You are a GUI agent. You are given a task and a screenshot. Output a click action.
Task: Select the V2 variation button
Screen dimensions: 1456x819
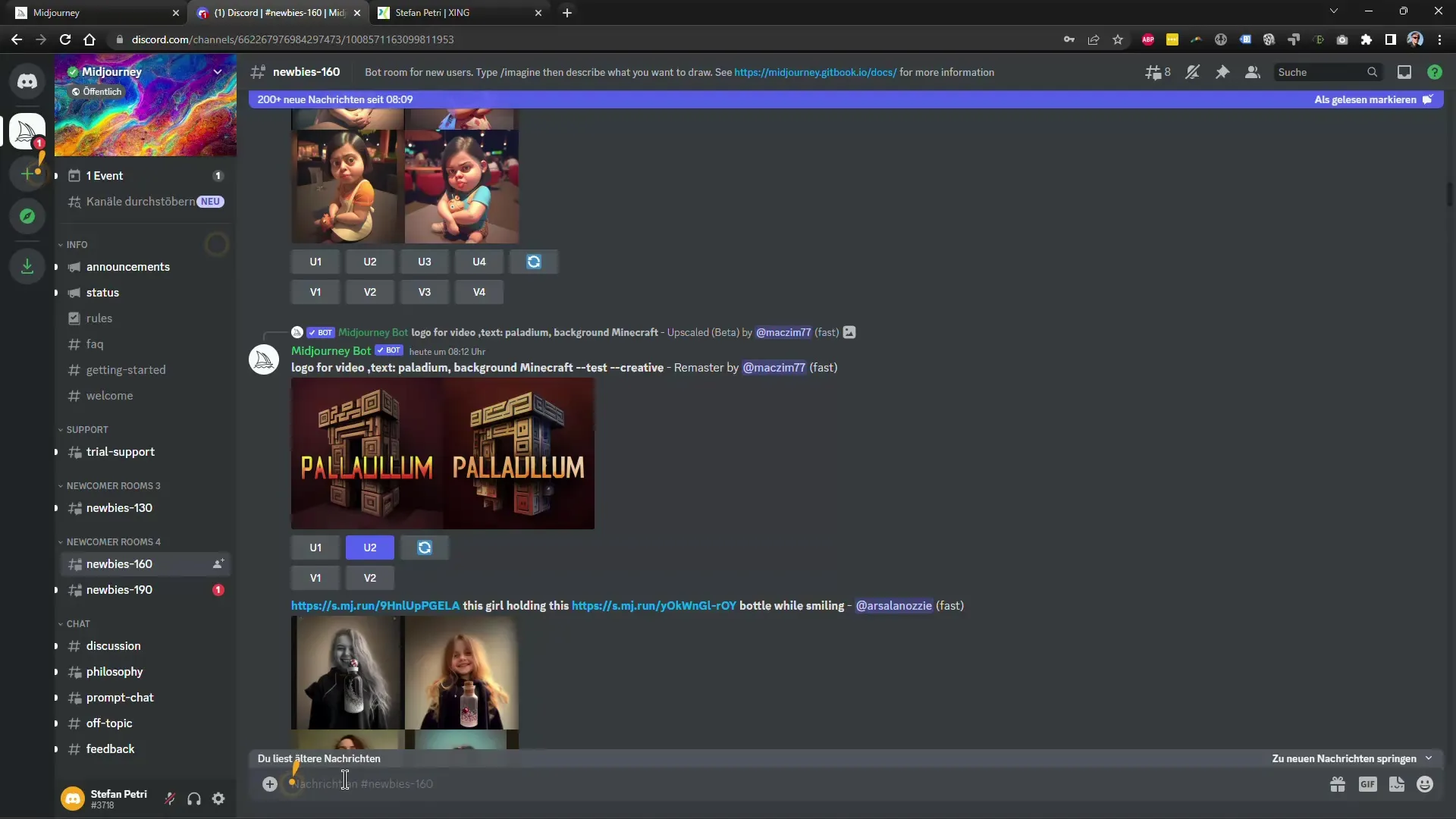pyautogui.click(x=369, y=577)
